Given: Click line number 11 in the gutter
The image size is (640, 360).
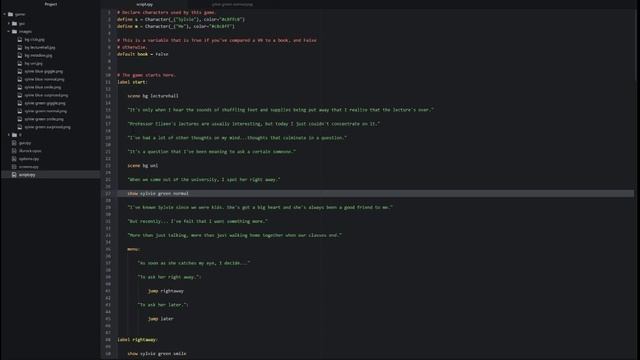Looking at the screenshot, I should (x=108, y=82).
